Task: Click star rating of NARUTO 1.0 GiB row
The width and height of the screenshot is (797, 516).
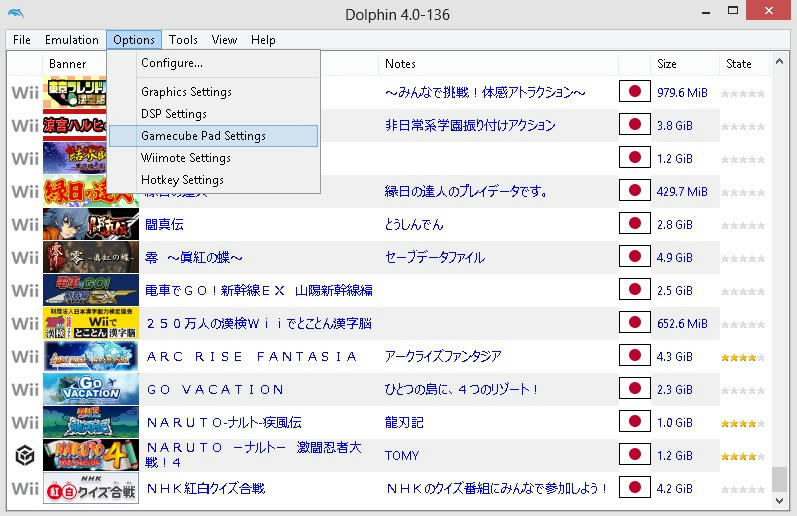Action: click(x=743, y=423)
